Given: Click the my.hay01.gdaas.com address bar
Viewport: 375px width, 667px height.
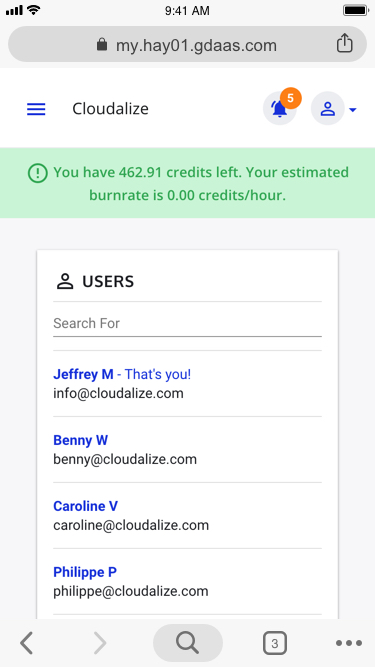Looking at the screenshot, I should click(188, 44).
